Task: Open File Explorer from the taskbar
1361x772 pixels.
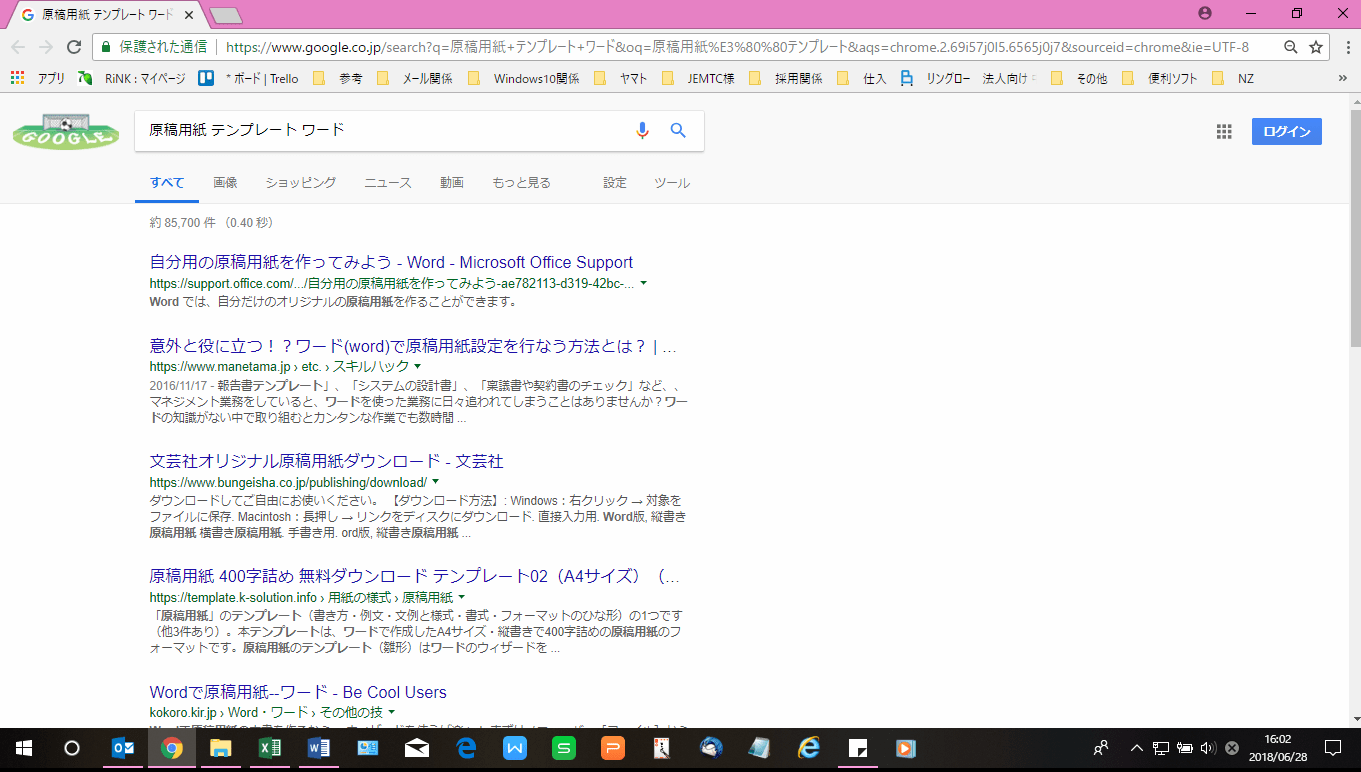Action: pyautogui.click(x=221, y=748)
